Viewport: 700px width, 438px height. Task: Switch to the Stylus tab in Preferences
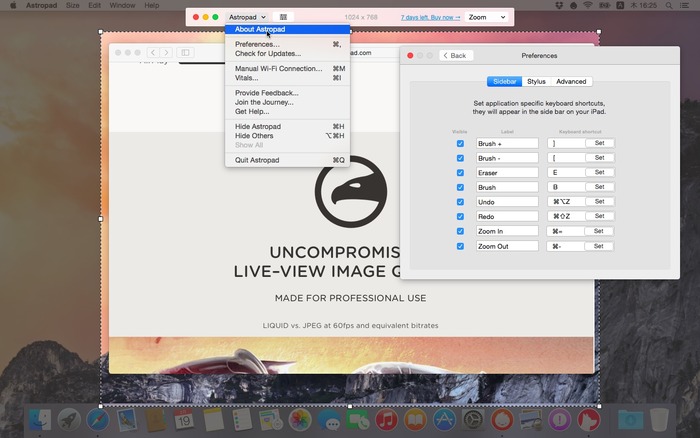point(536,81)
